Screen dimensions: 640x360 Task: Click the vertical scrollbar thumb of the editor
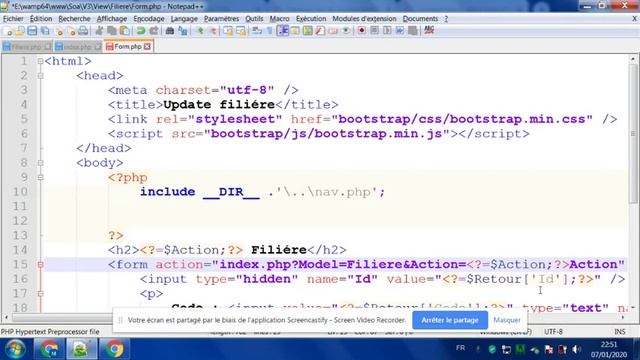[633, 133]
